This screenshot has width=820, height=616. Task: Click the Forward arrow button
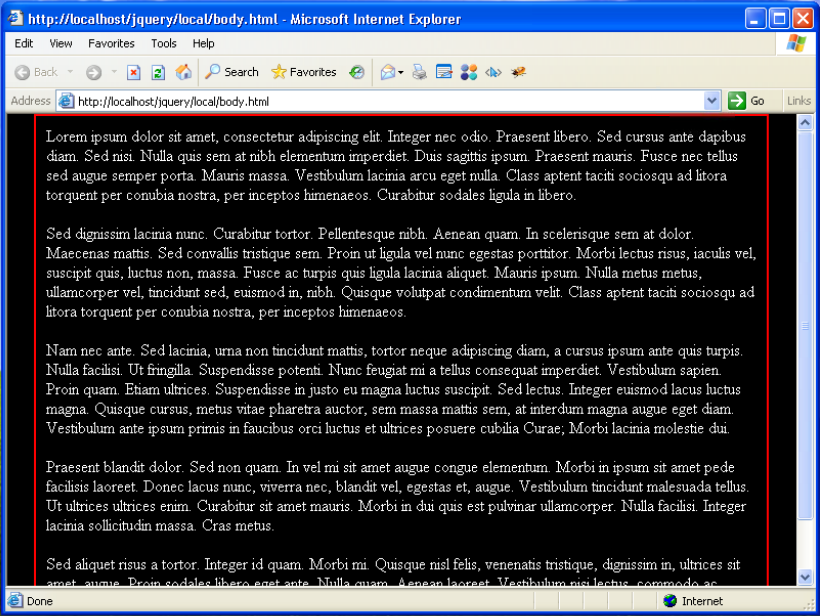[94, 72]
